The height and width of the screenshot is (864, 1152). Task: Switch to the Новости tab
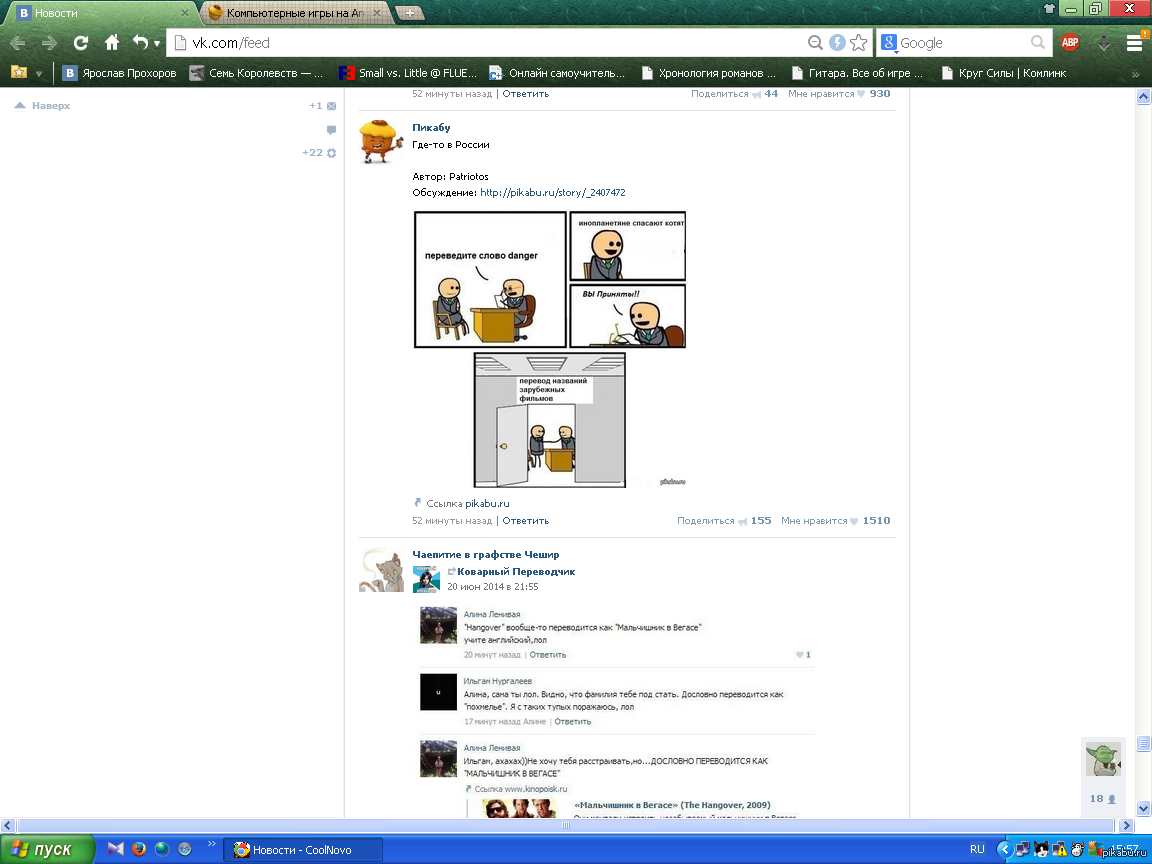coord(101,13)
